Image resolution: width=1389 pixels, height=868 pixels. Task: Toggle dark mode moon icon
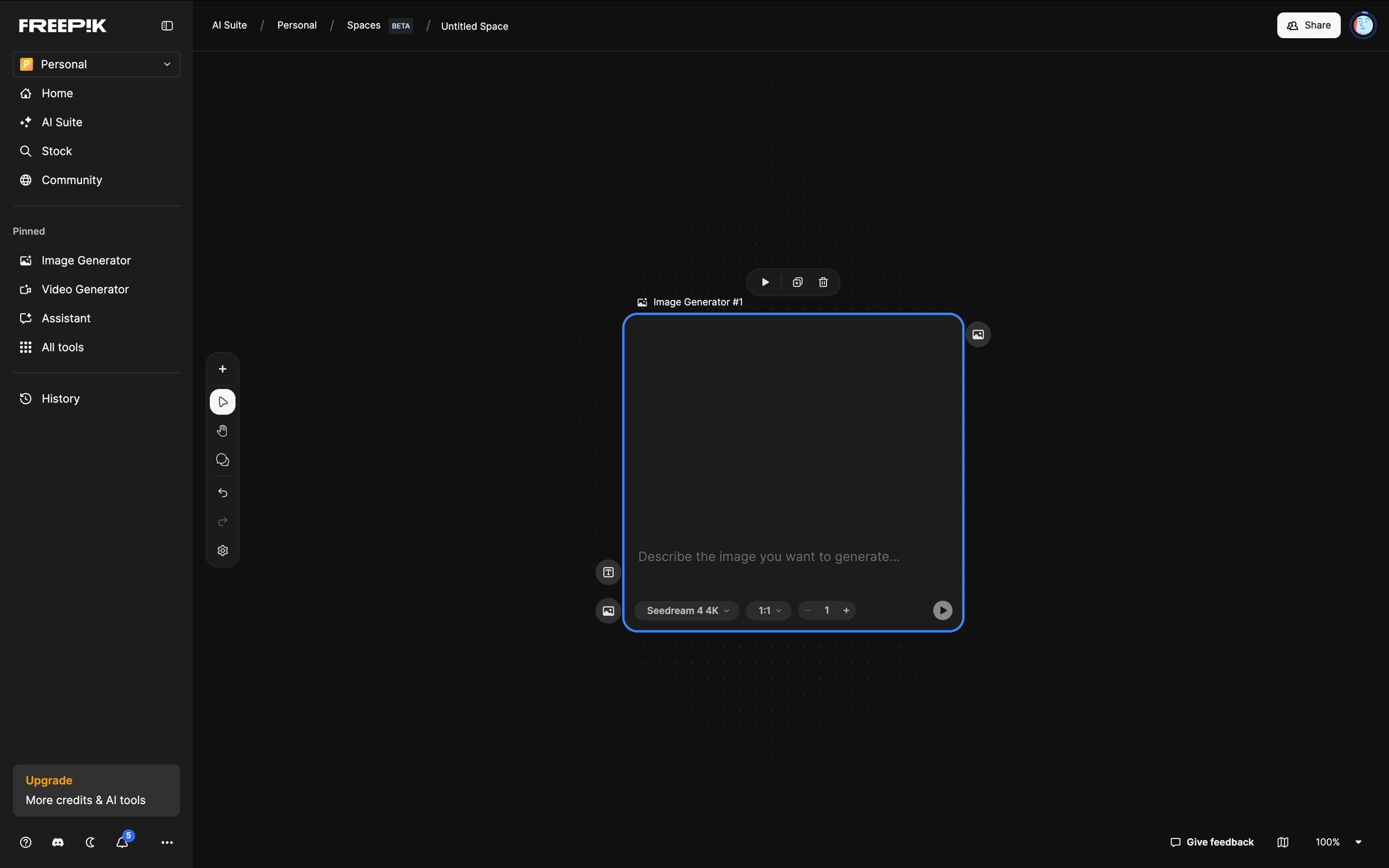[90, 842]
